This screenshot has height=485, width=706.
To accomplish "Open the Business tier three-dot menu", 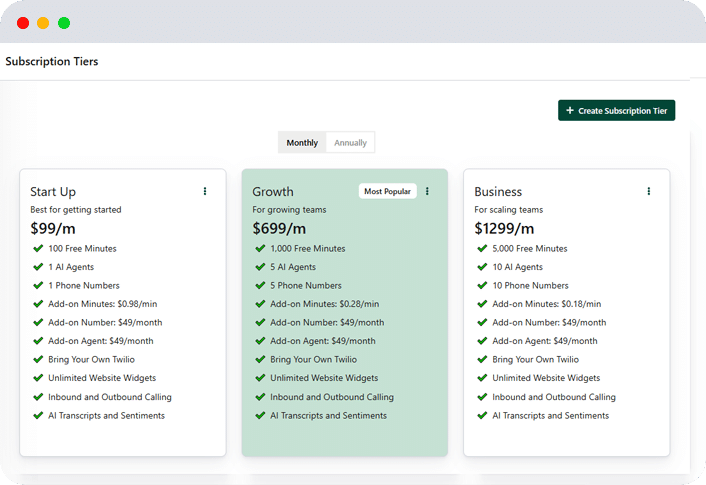I will coord(648,191).
